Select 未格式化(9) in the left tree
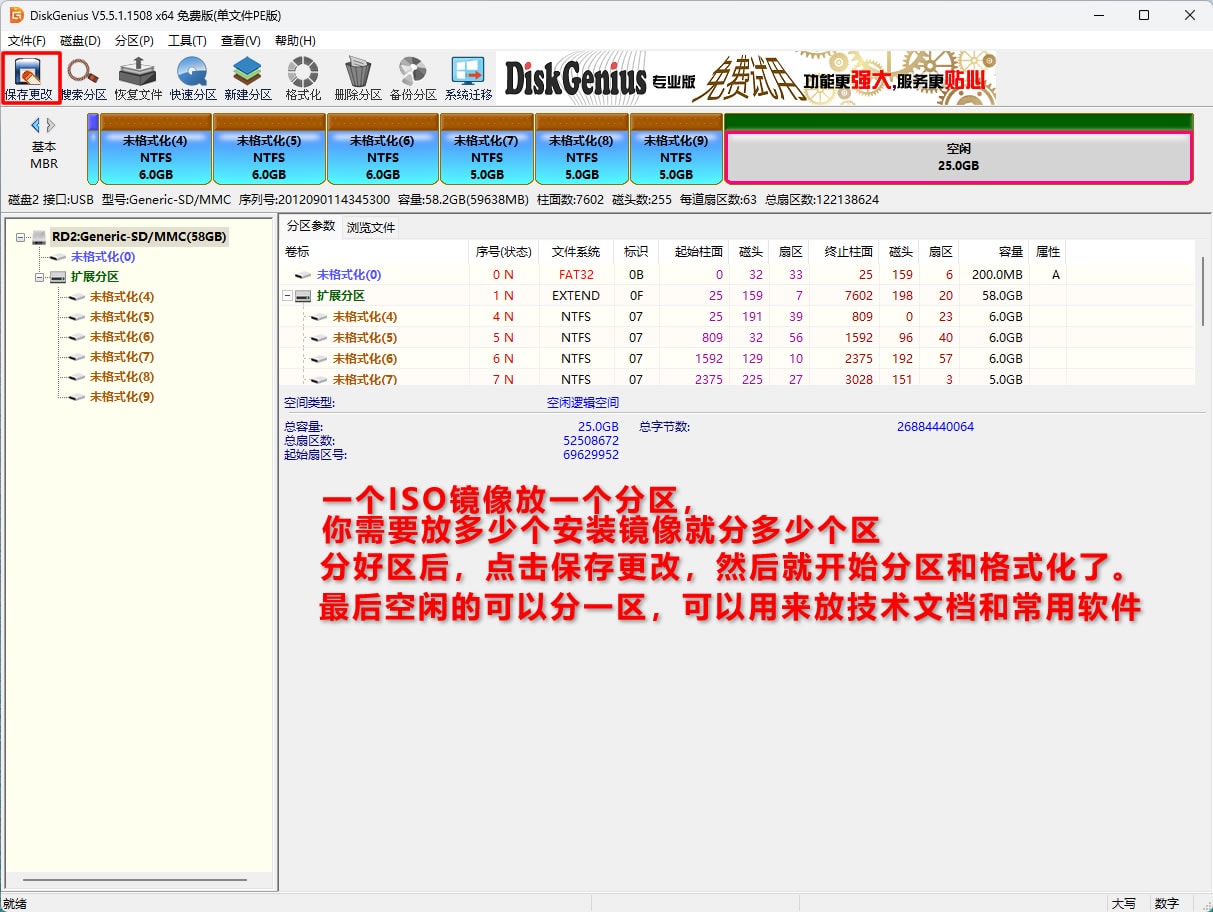This screenshot has width=1213, height=912. coord(121,397)
